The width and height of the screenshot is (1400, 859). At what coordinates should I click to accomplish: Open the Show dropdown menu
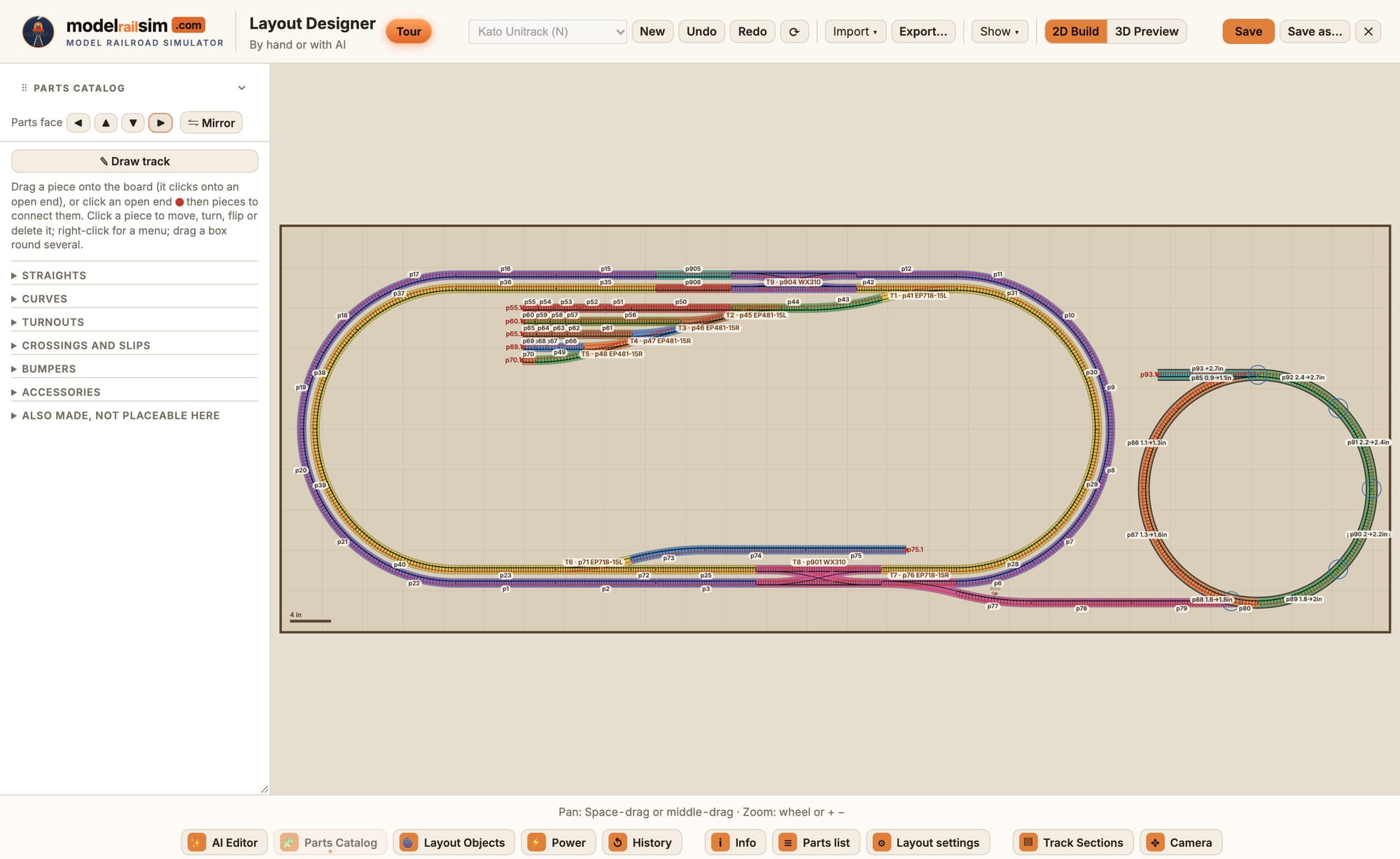coord(1000,32)
